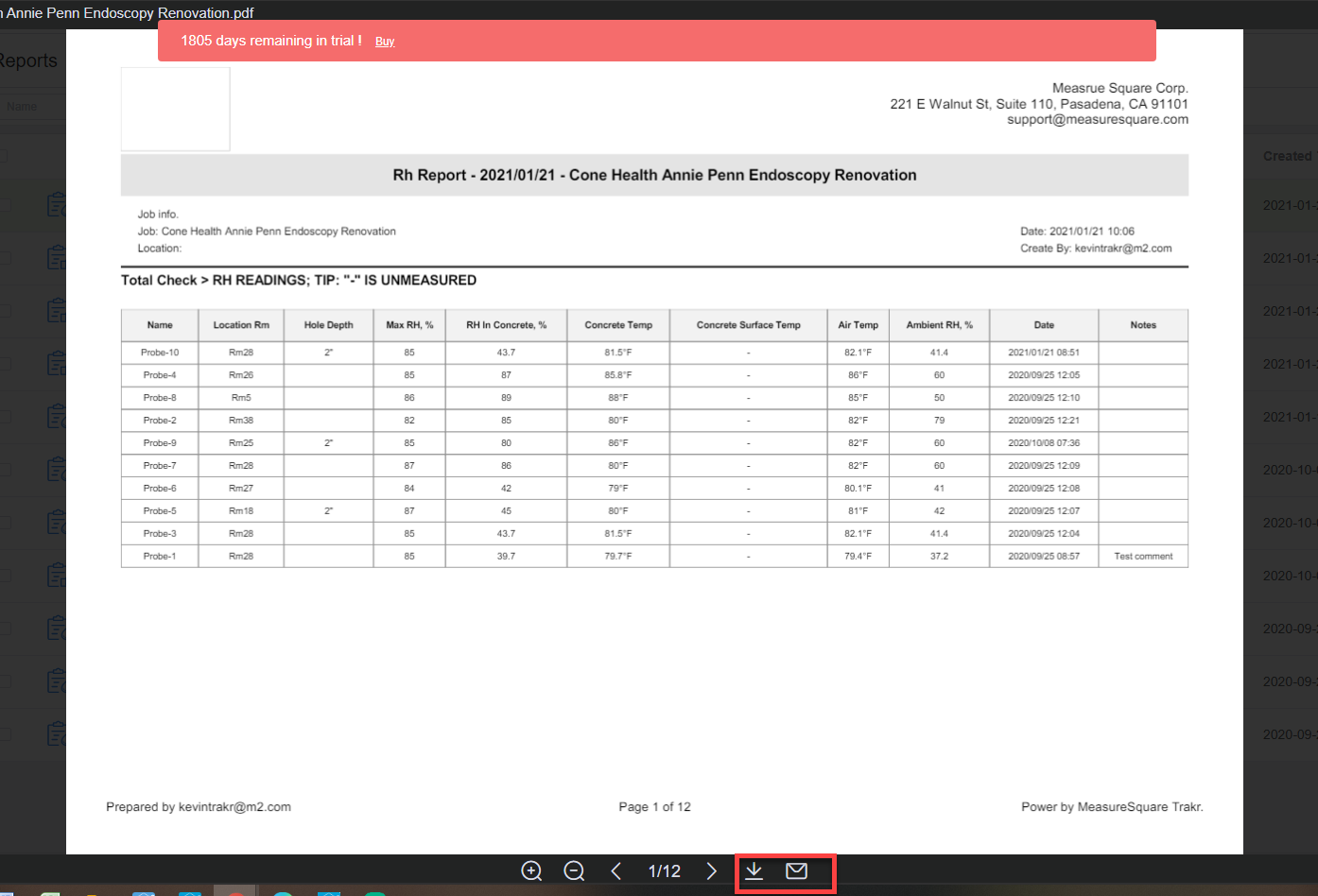Click the Measrue Square Corp. company name

point(1120,88)
